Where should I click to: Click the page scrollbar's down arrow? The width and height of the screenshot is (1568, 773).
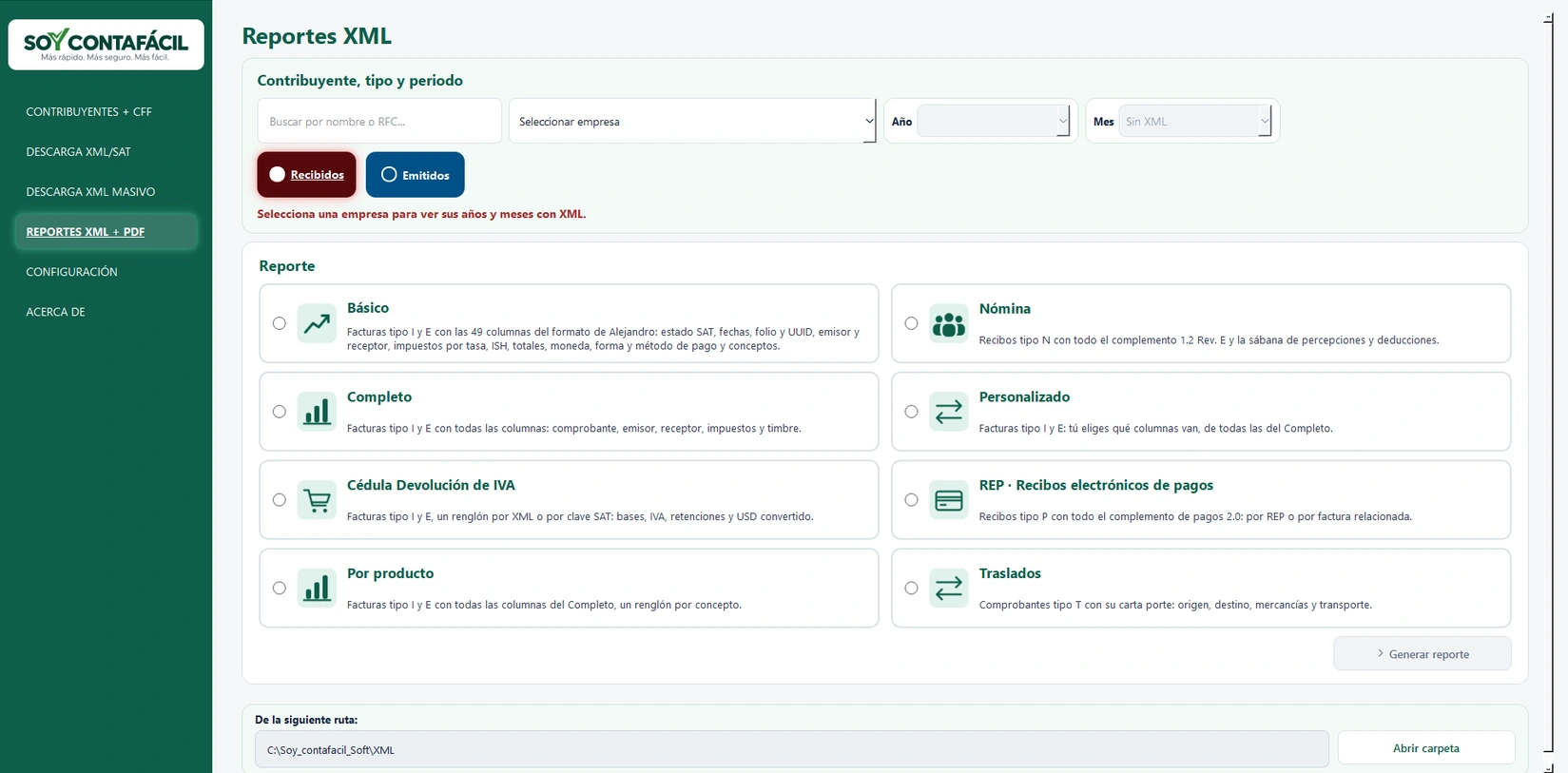click(x=1548, y=766)
